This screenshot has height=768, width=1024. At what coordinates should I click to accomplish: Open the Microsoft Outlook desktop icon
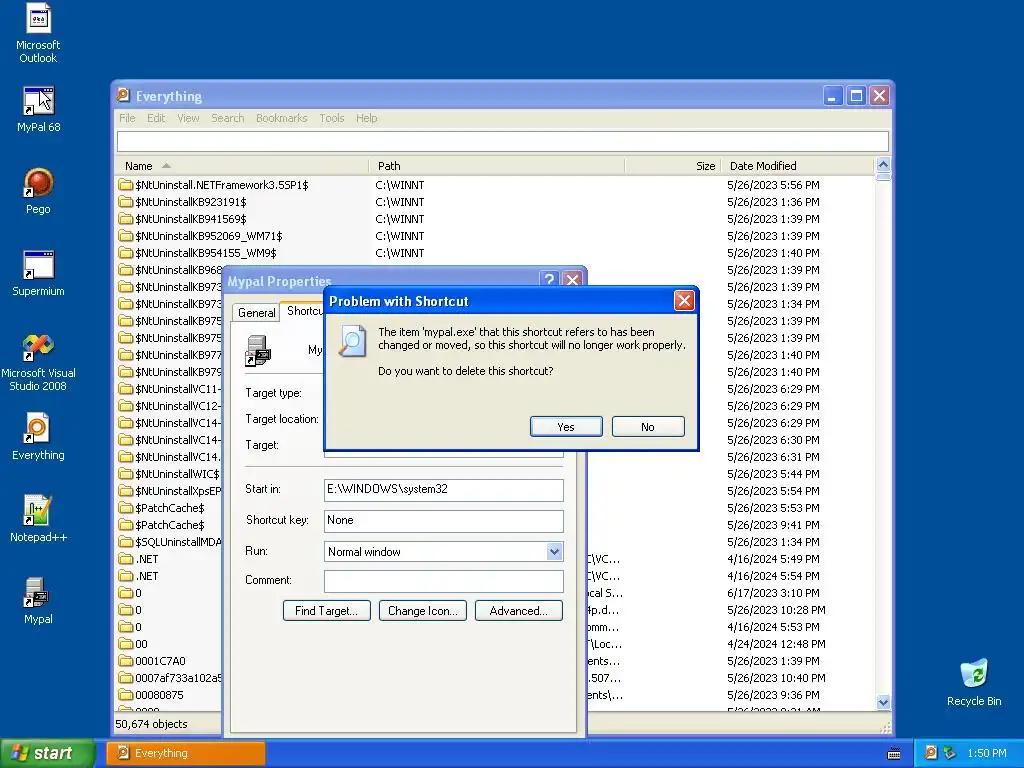click(38, 31)
